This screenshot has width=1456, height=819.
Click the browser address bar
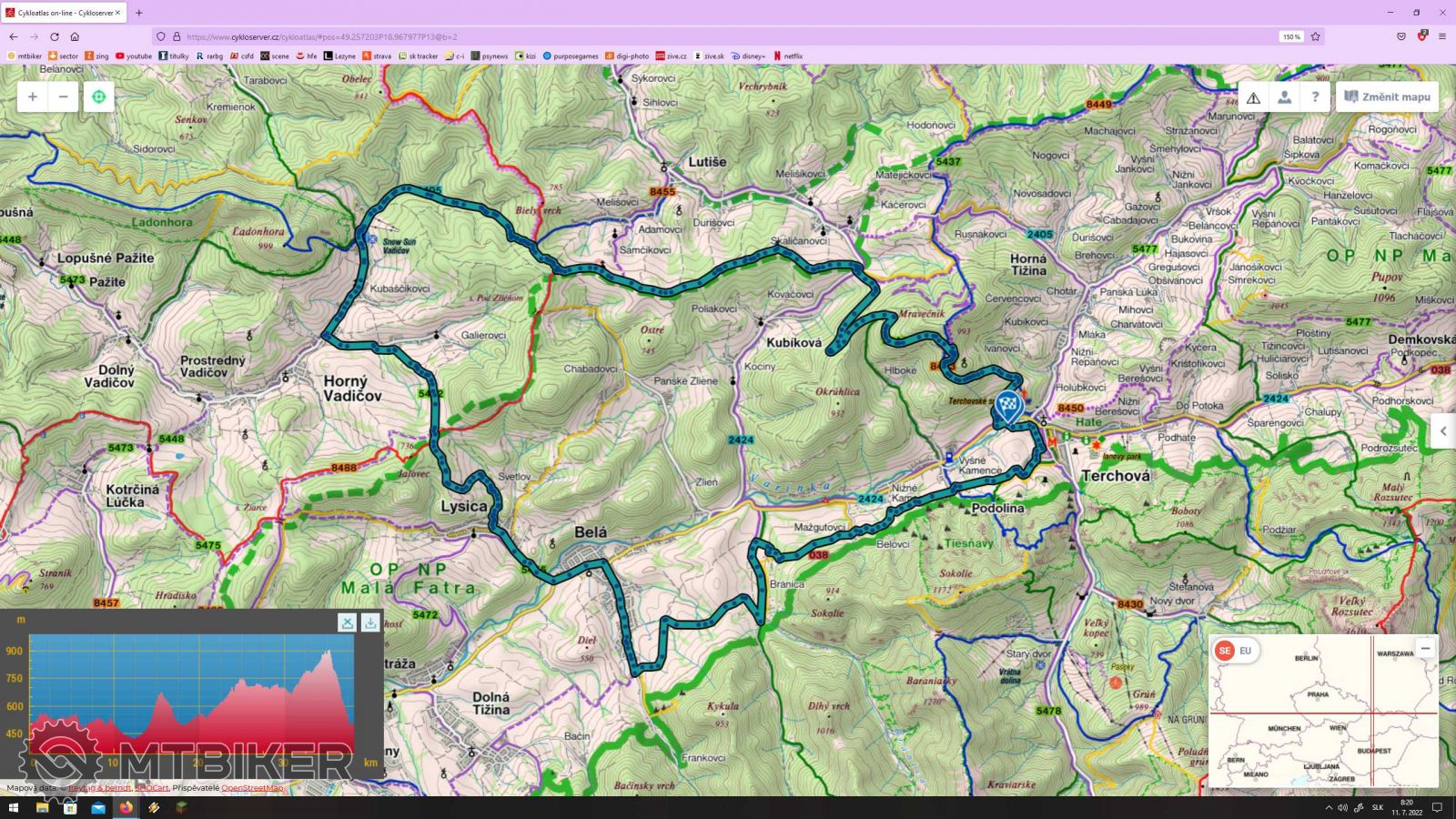(x=637, y=36)
